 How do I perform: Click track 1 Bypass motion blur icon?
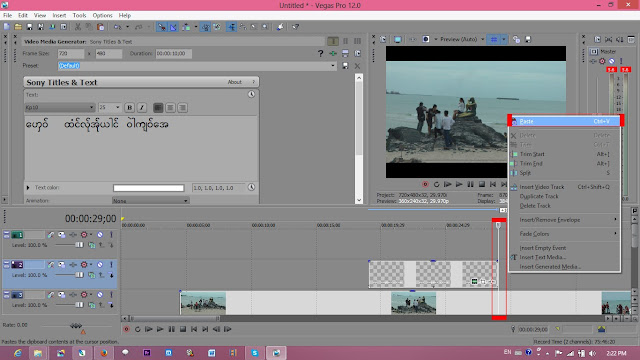[51, 235]
